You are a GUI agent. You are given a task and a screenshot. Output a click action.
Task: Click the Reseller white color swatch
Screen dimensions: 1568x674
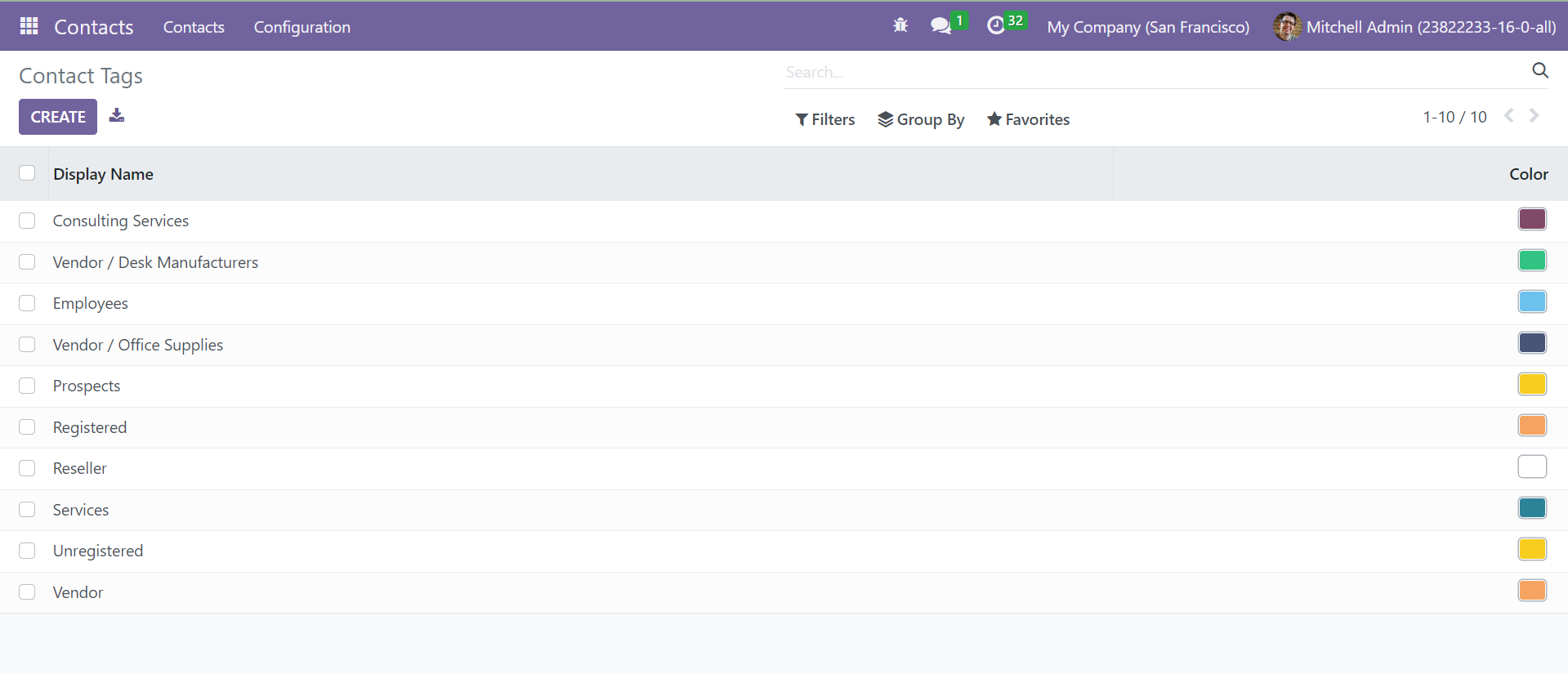[1532, 466]
